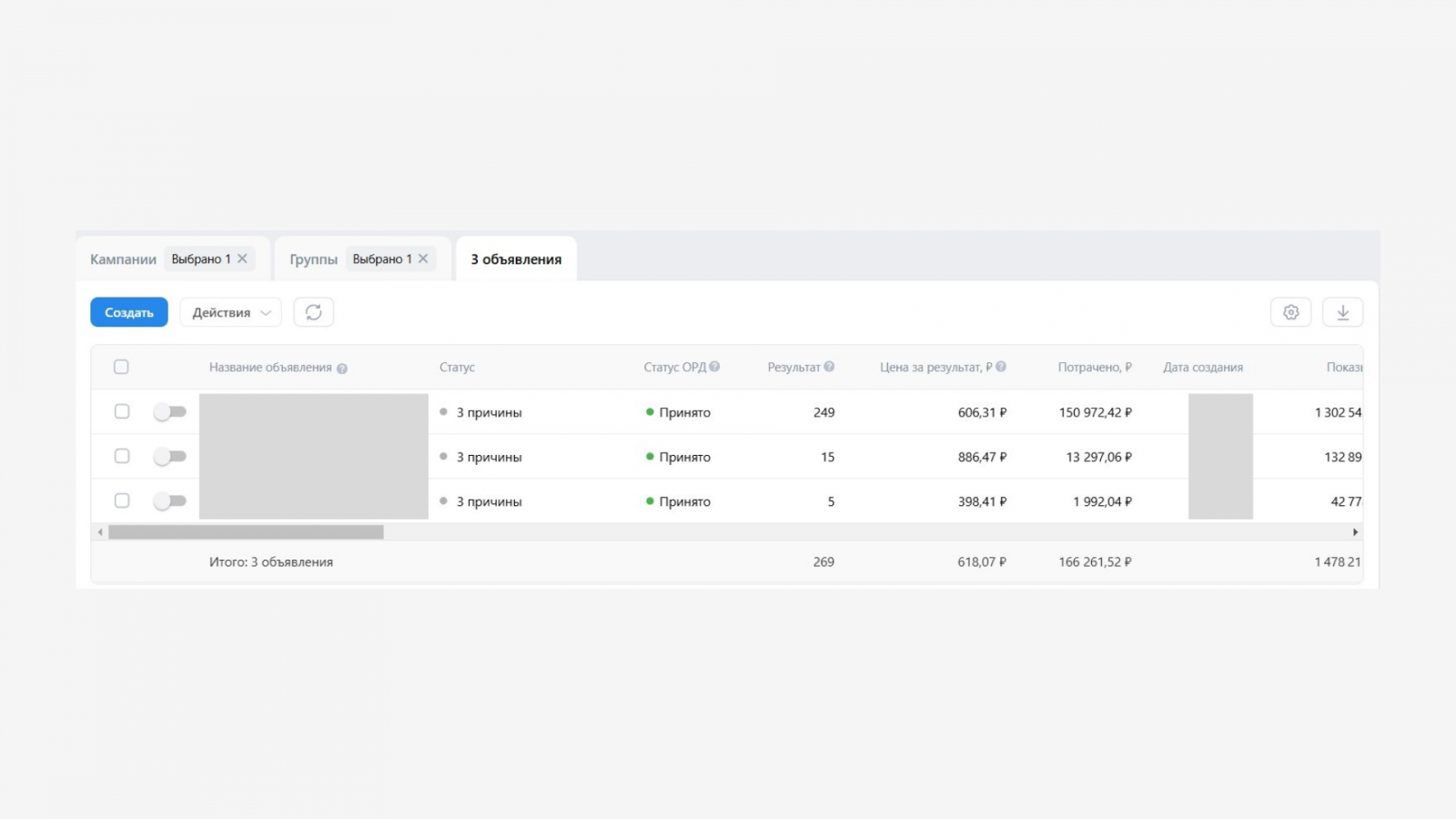Sort by Дата создания column header
Screen dimensions: 1456x819
tap(1203, 368)
